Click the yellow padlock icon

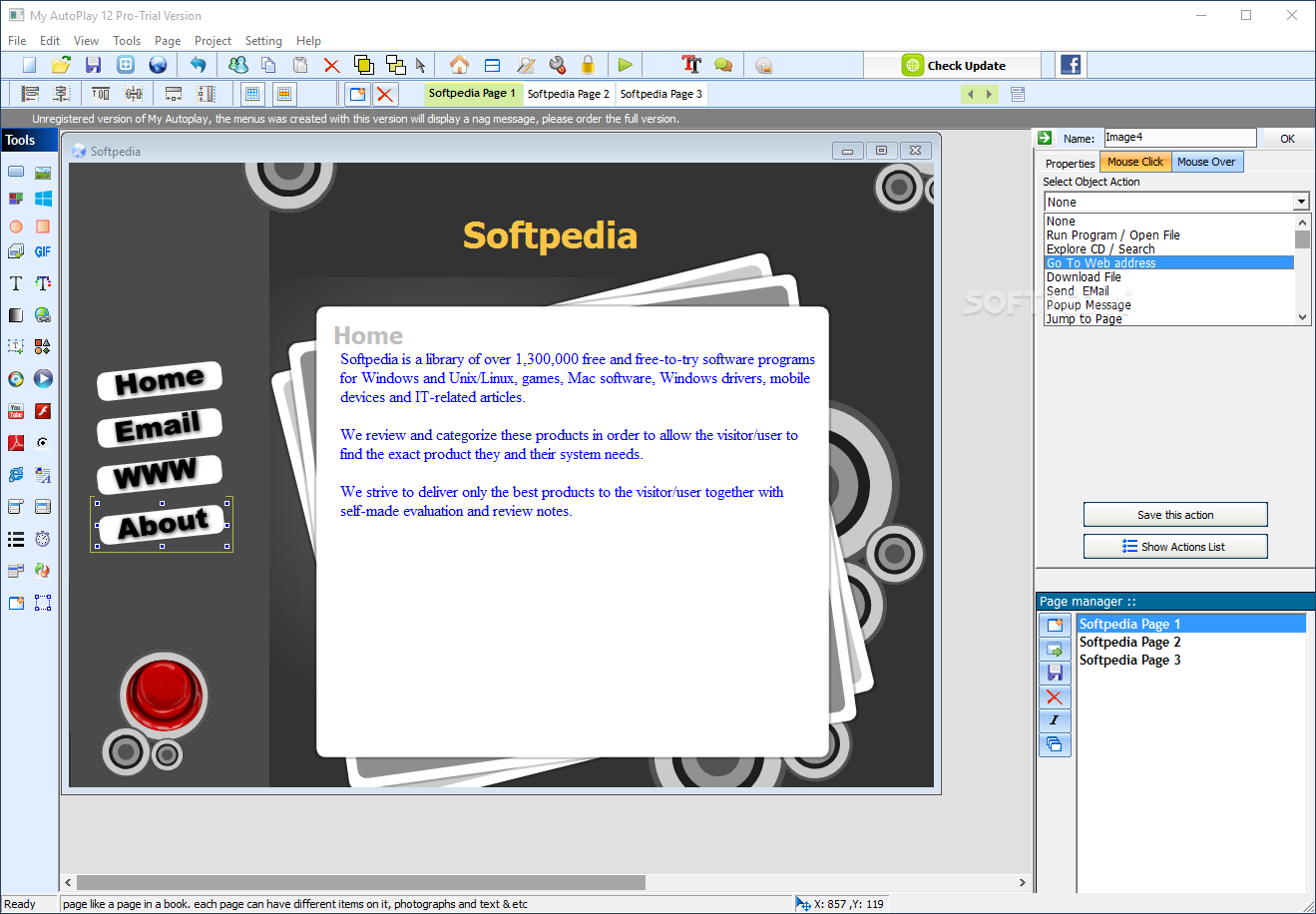(x=588, y=65)
